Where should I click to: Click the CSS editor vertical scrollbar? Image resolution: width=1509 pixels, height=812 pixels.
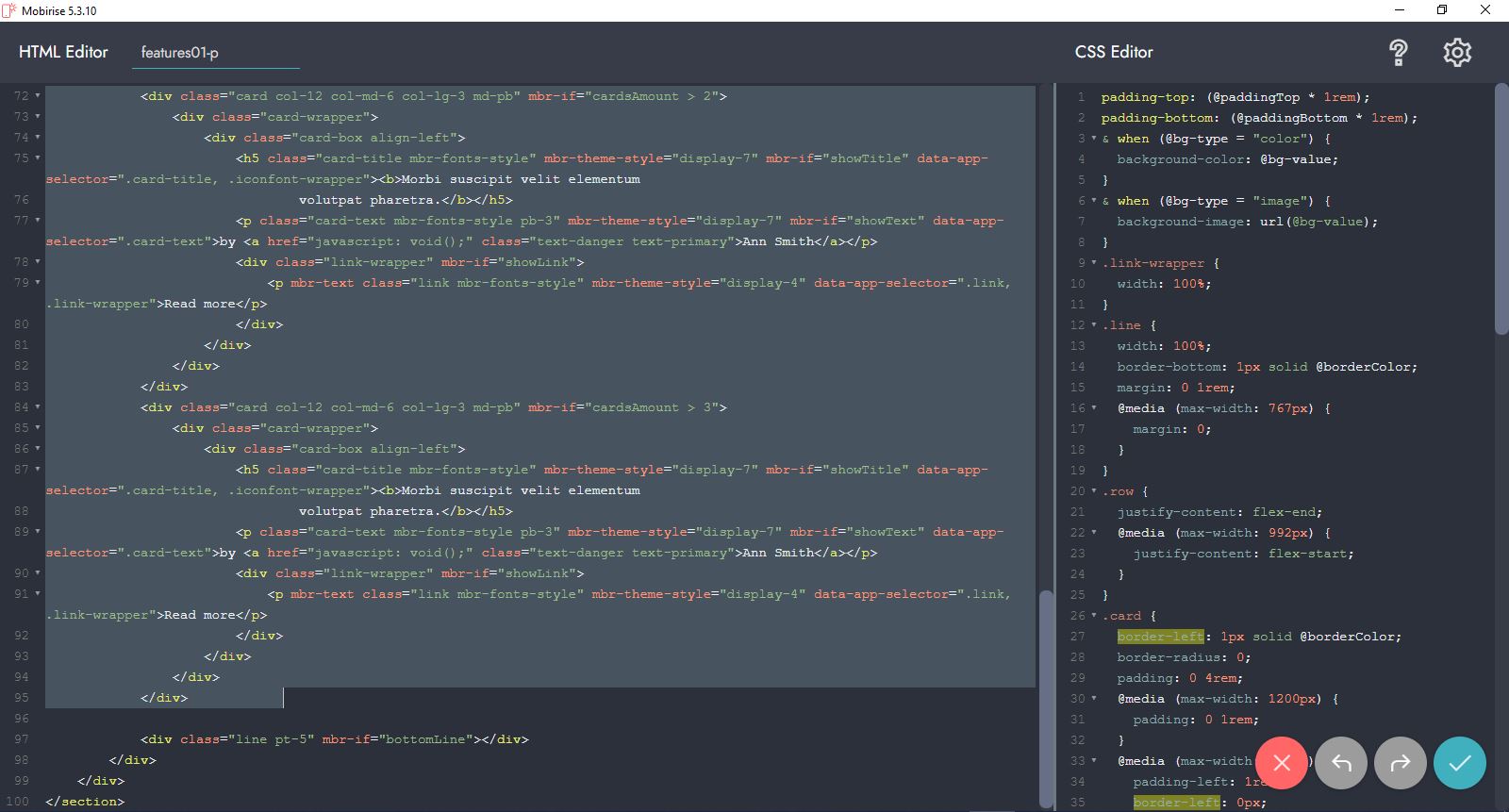(1501, 207)
